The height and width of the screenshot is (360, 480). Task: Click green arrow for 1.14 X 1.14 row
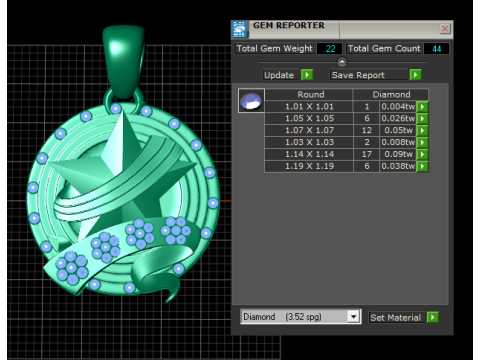422,154
